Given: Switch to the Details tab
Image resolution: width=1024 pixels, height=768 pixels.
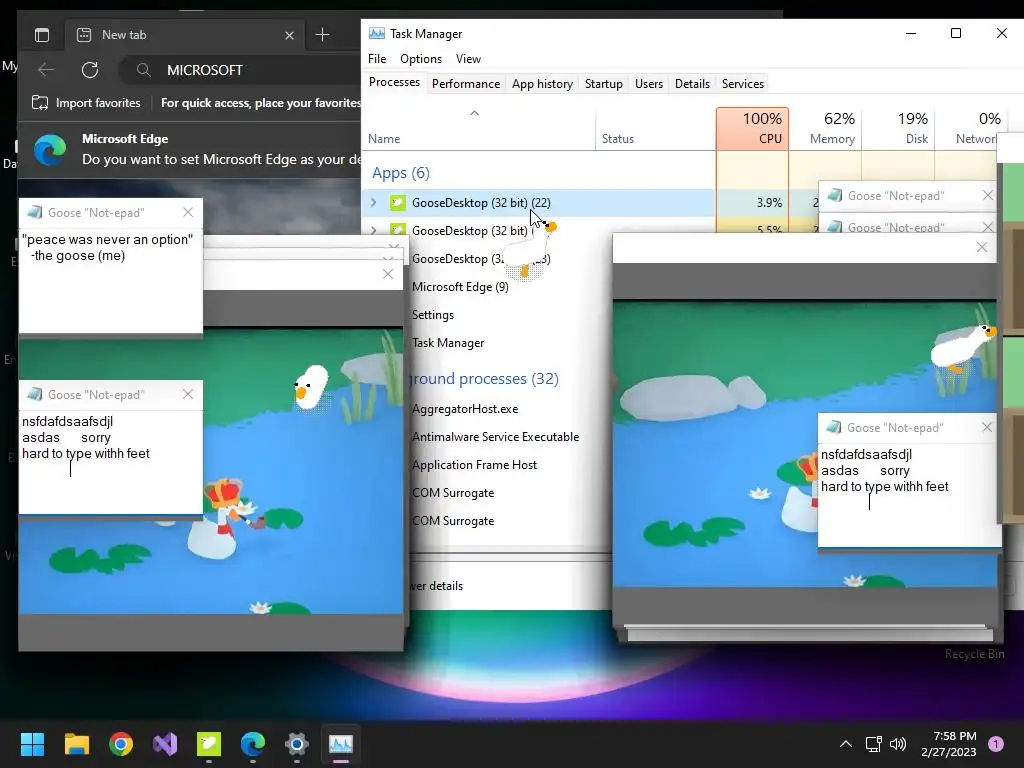Looking at the screenshot, I should 692,84.
